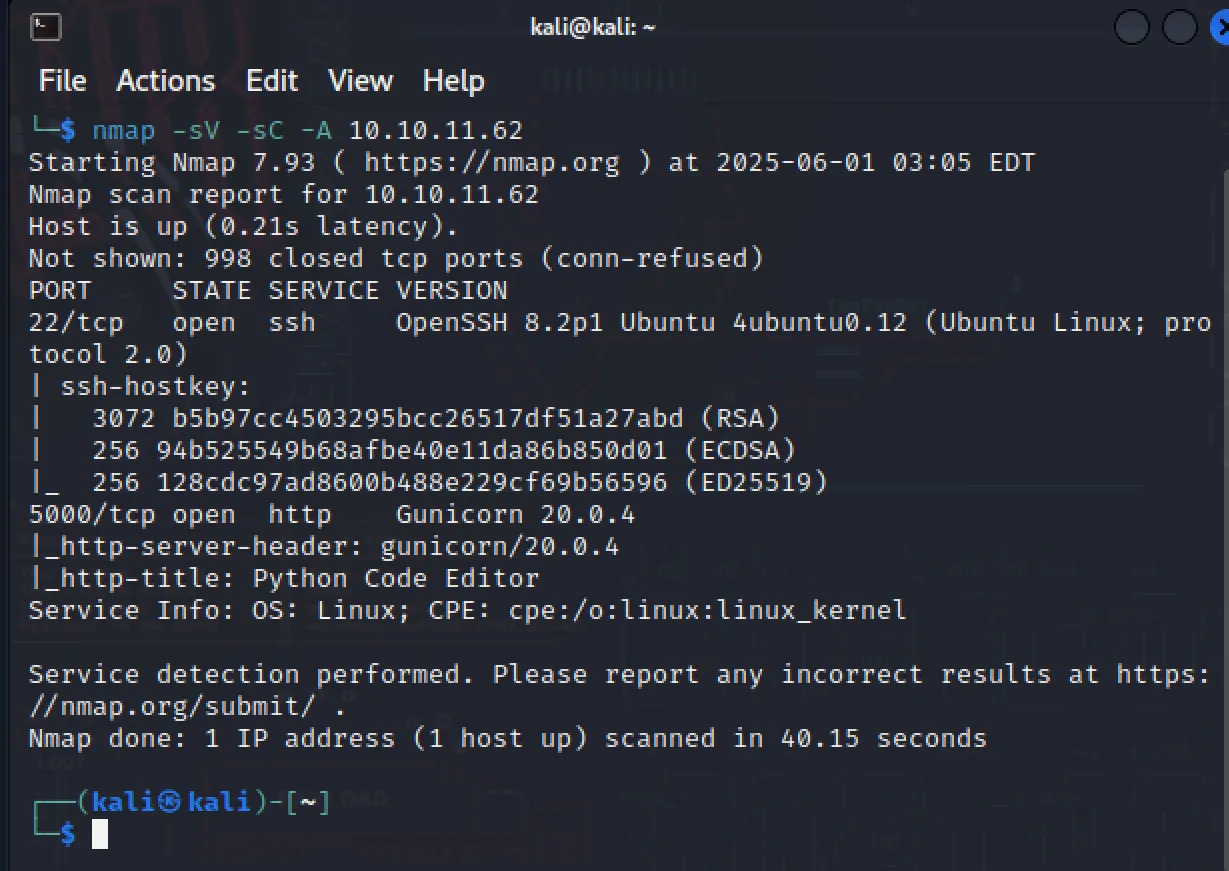Image resolution: width=1229 pixels, height=871 pixels.
Task: Open the Edit menu
Action: tap(271, 81)
